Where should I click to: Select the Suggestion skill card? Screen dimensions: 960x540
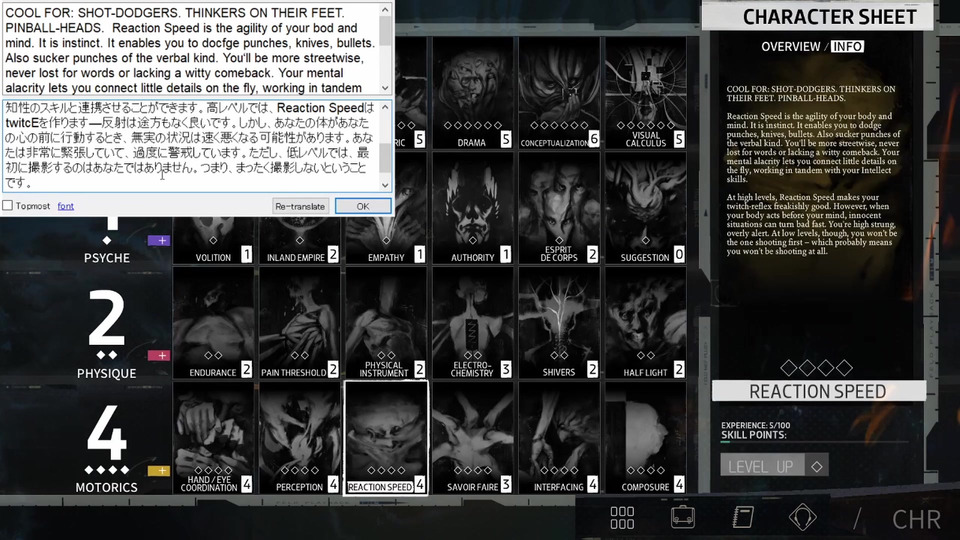[x=645, y=208]
